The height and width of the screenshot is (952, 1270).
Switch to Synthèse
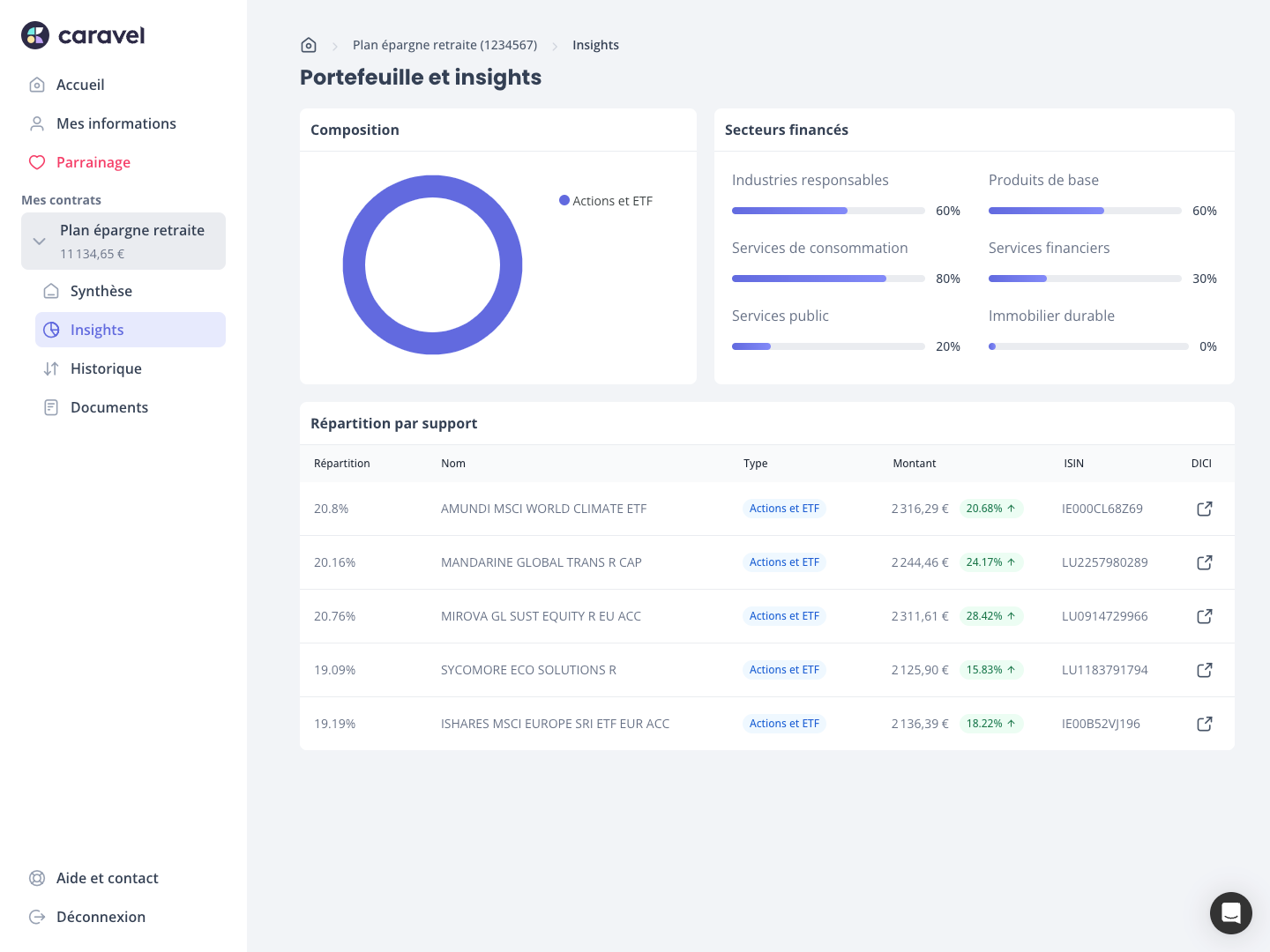coord(101,291)
